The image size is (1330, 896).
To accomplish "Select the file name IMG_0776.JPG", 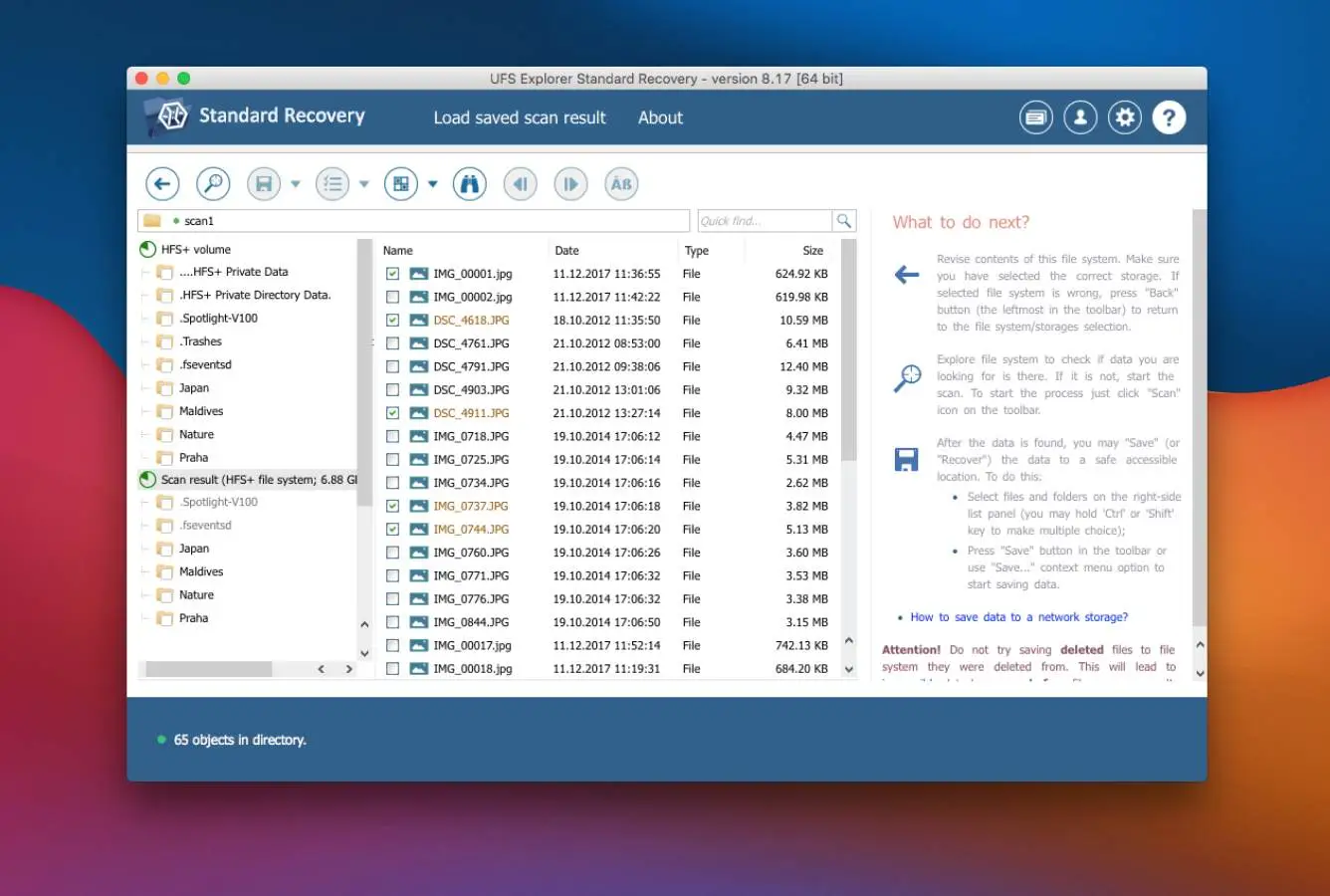I will point(471,599).
